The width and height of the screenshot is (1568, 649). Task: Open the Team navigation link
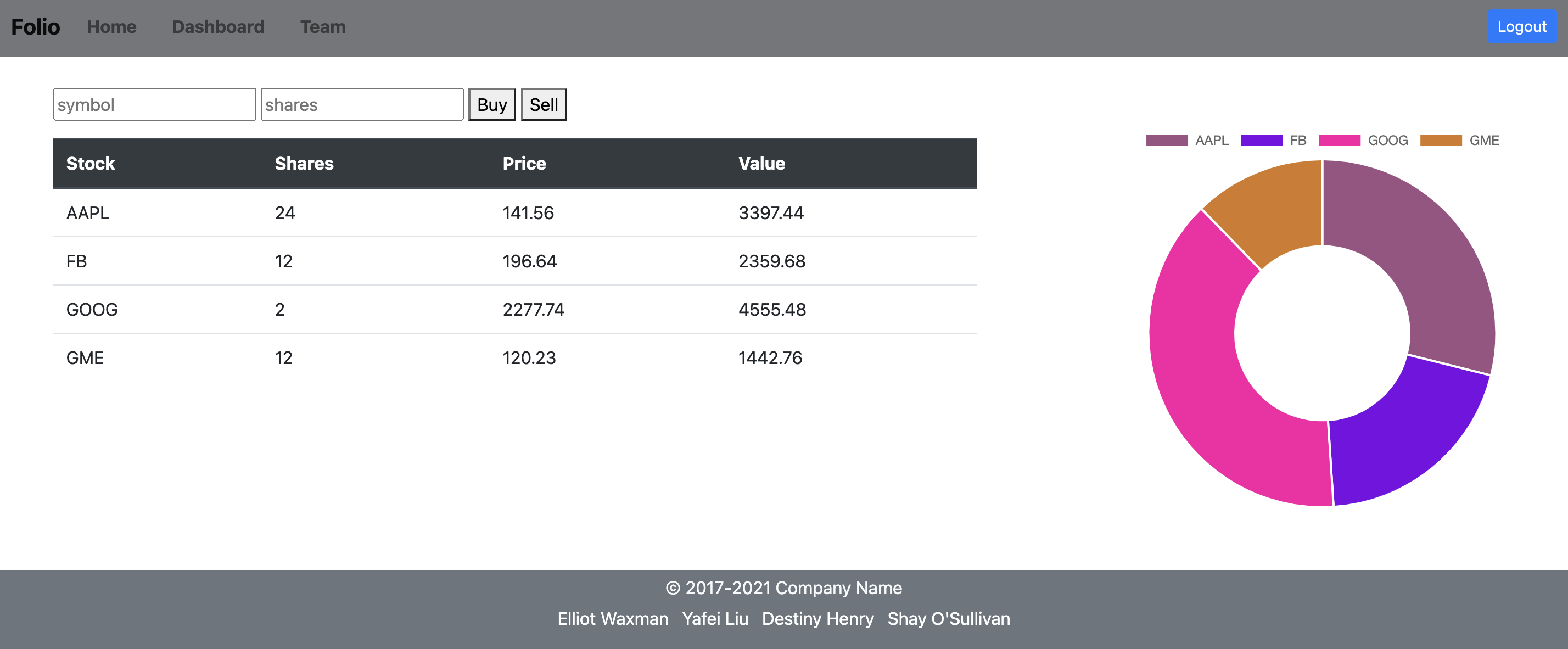[323, 27]
